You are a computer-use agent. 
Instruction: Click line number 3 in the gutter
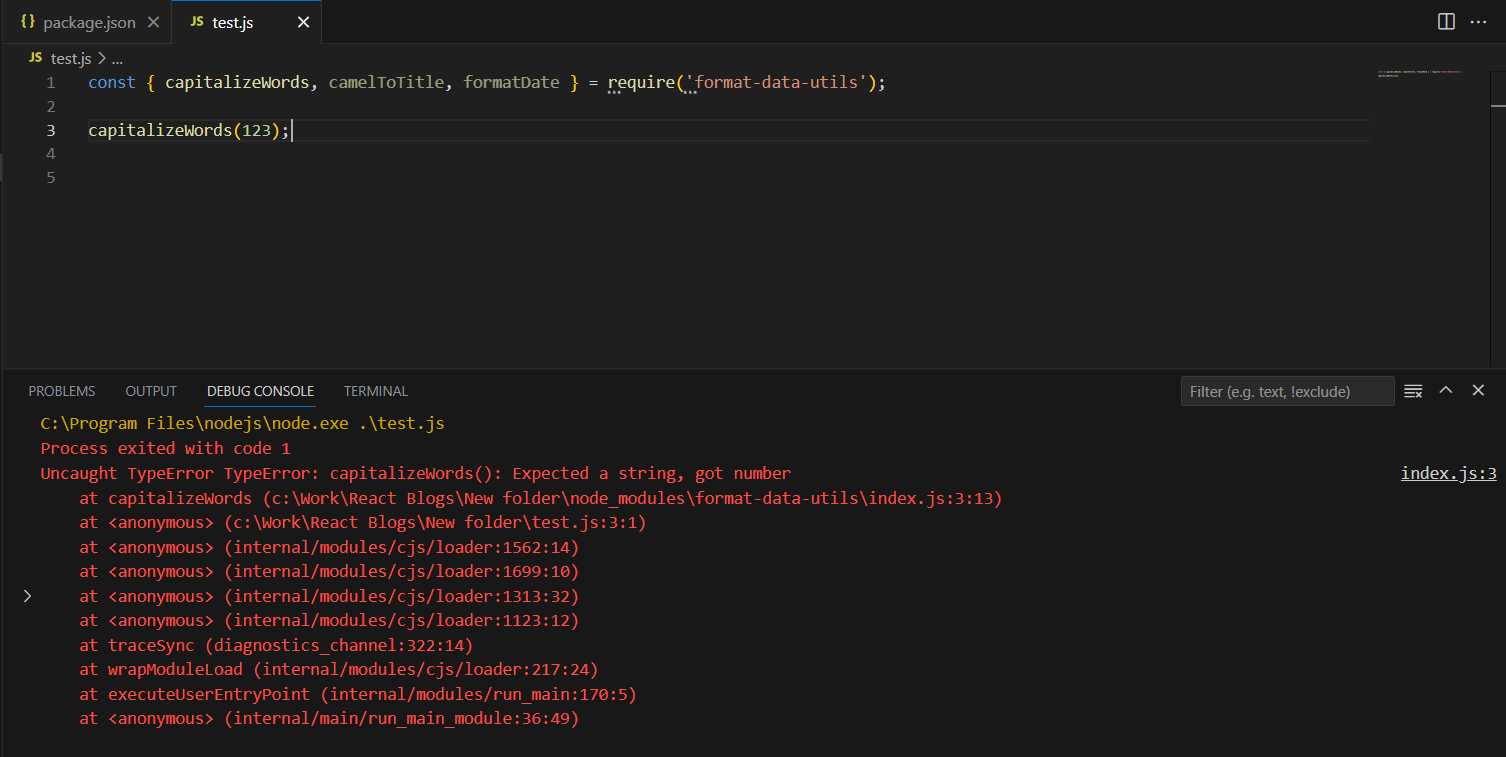point(50,130)
